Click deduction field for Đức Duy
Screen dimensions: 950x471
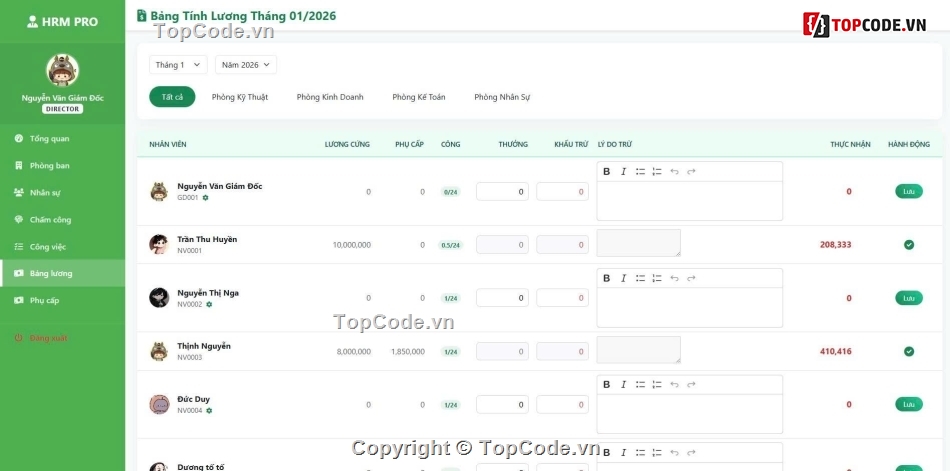(x=562, y=404)
